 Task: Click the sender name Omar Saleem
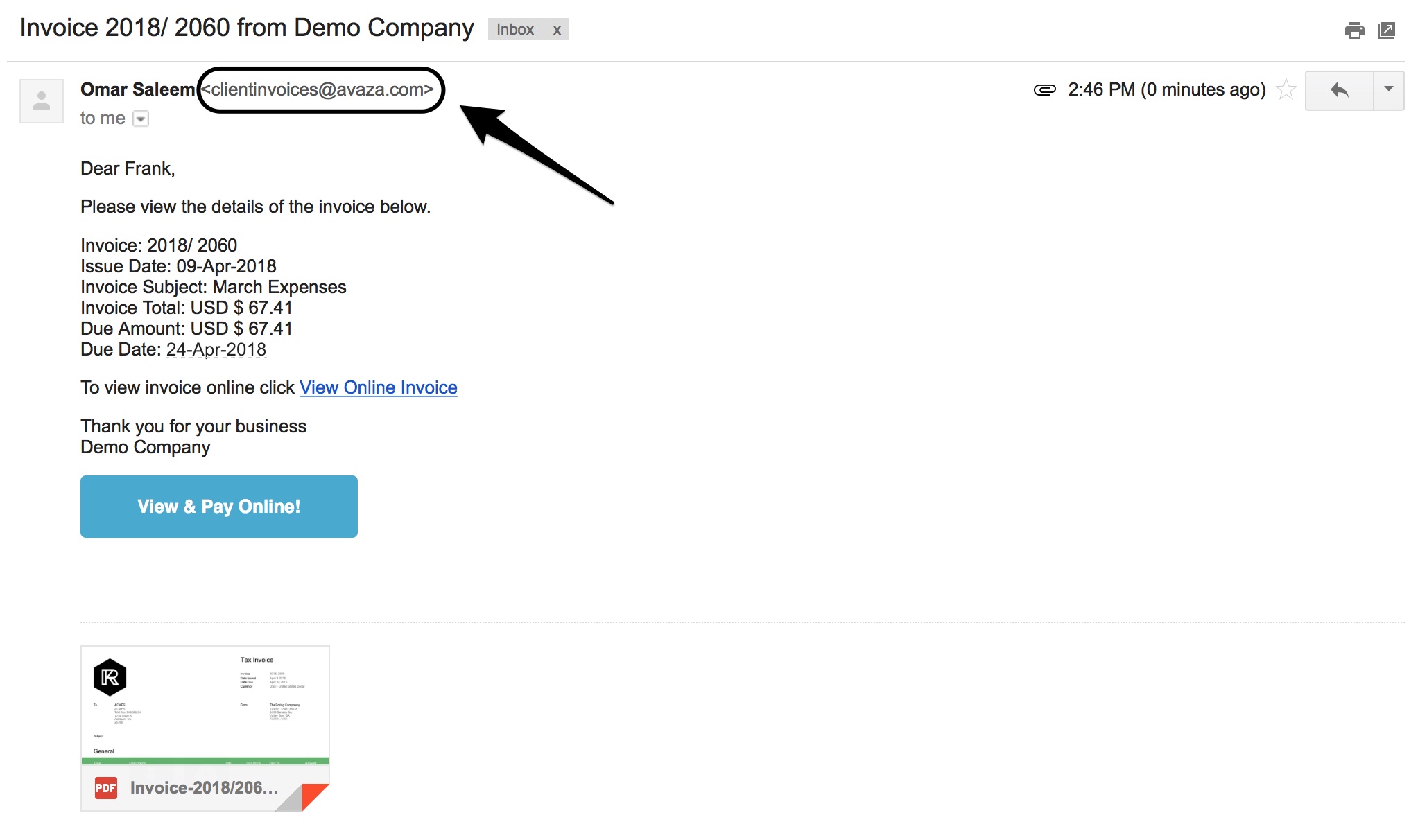pos(137,90)
